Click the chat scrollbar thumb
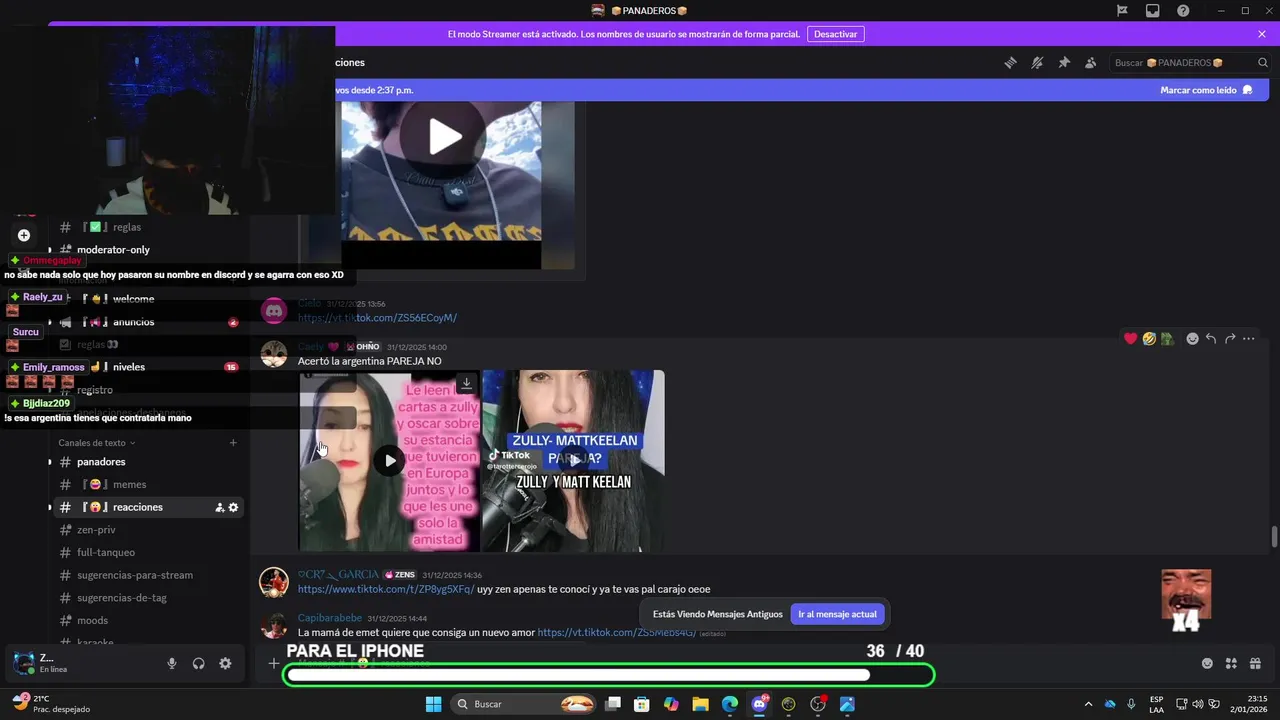 coord(1274,535)
